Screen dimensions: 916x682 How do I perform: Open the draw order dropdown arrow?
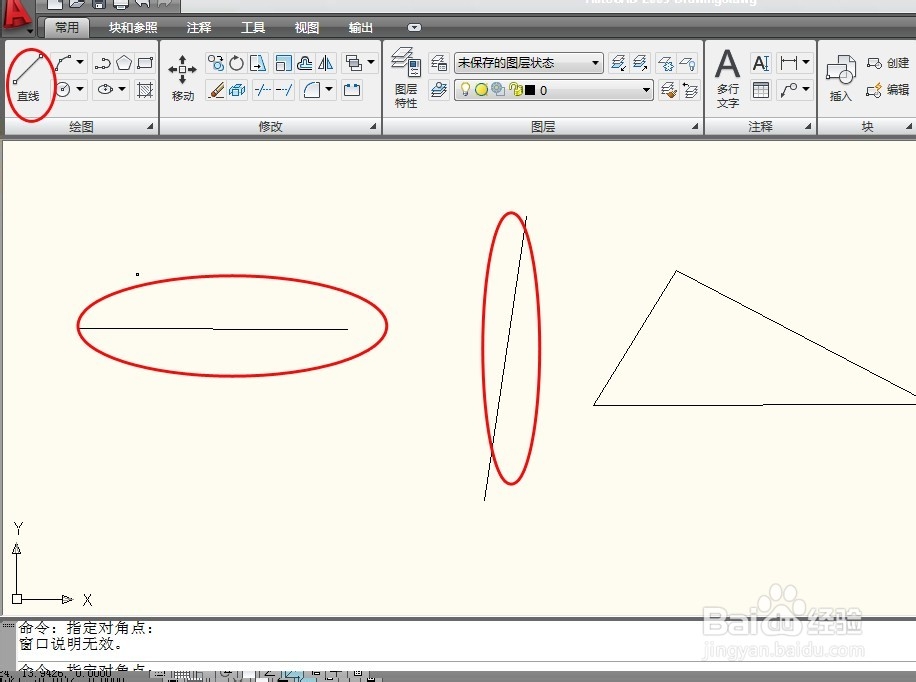click(x=371, y=62)
